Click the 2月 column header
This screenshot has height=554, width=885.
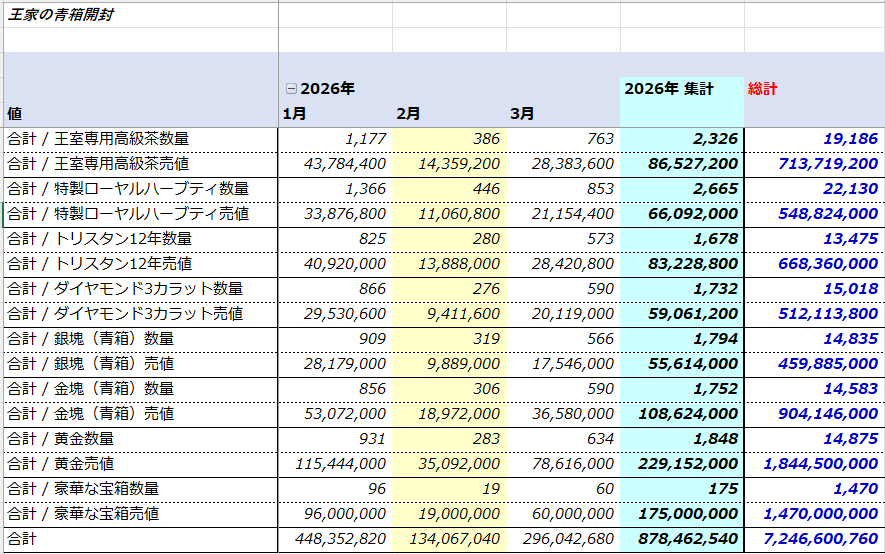tap(408, 114)
